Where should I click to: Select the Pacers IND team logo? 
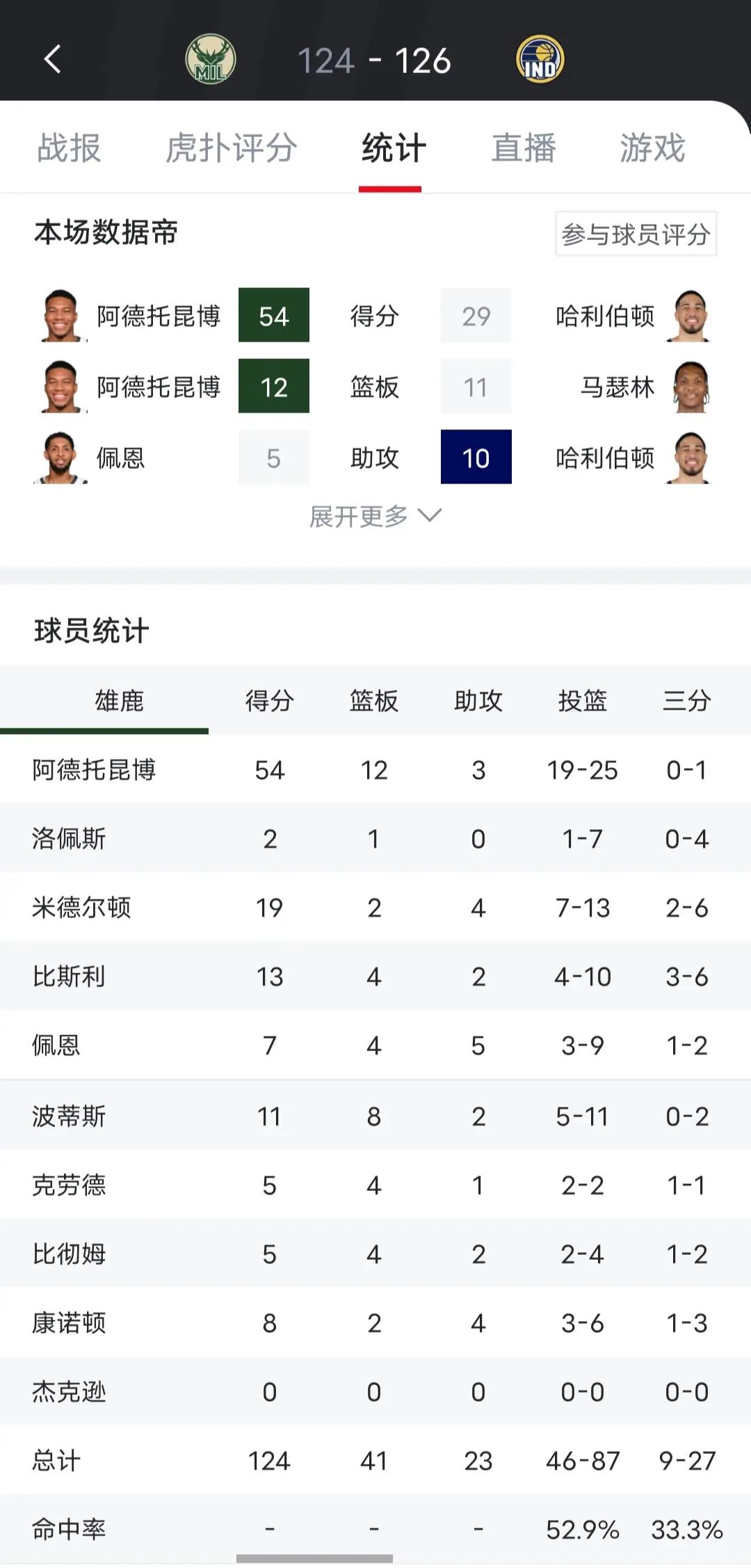[539, 60]
